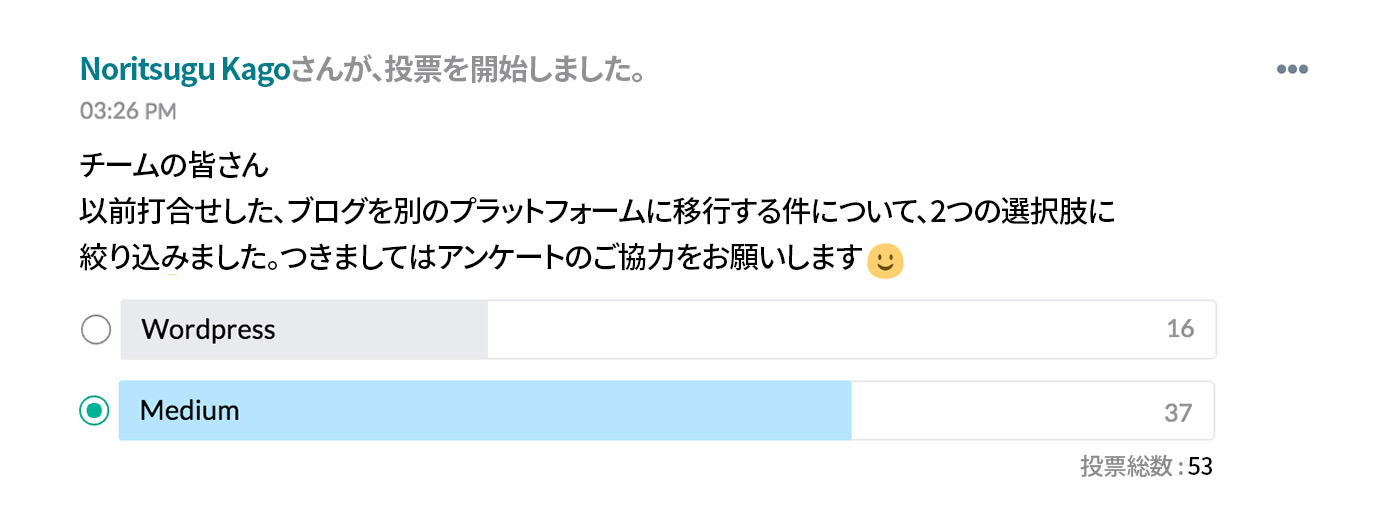Click the Wordpress option label

208,330
